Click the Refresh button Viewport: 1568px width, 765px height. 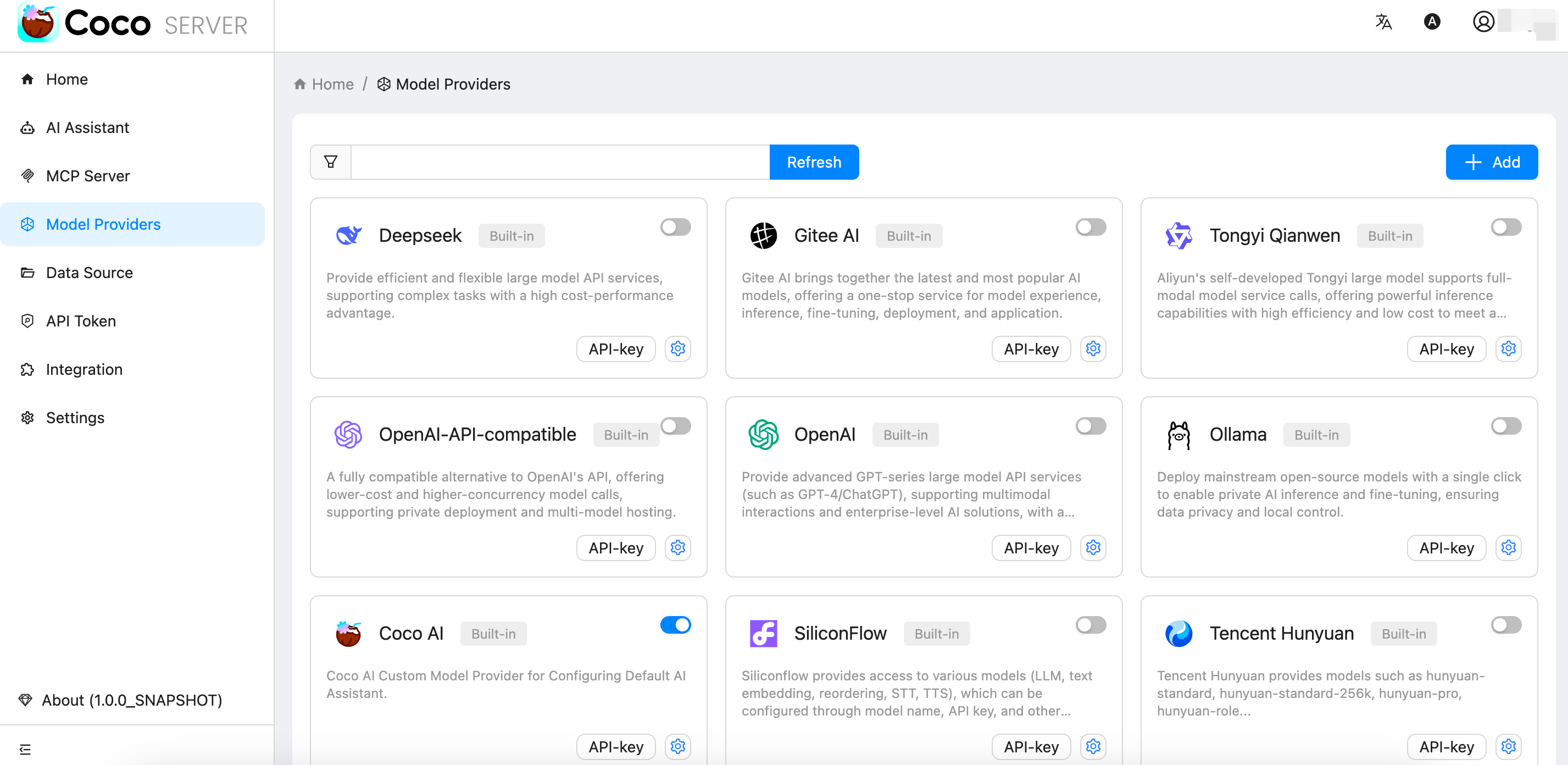[x=814, y=162]
